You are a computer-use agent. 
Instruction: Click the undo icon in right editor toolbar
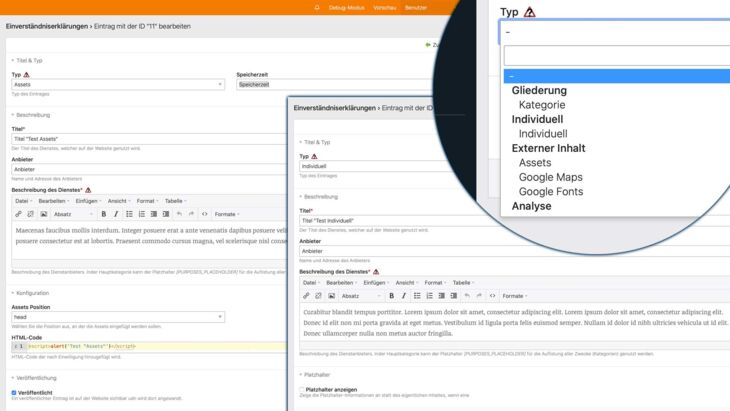(x=466, y=296)
